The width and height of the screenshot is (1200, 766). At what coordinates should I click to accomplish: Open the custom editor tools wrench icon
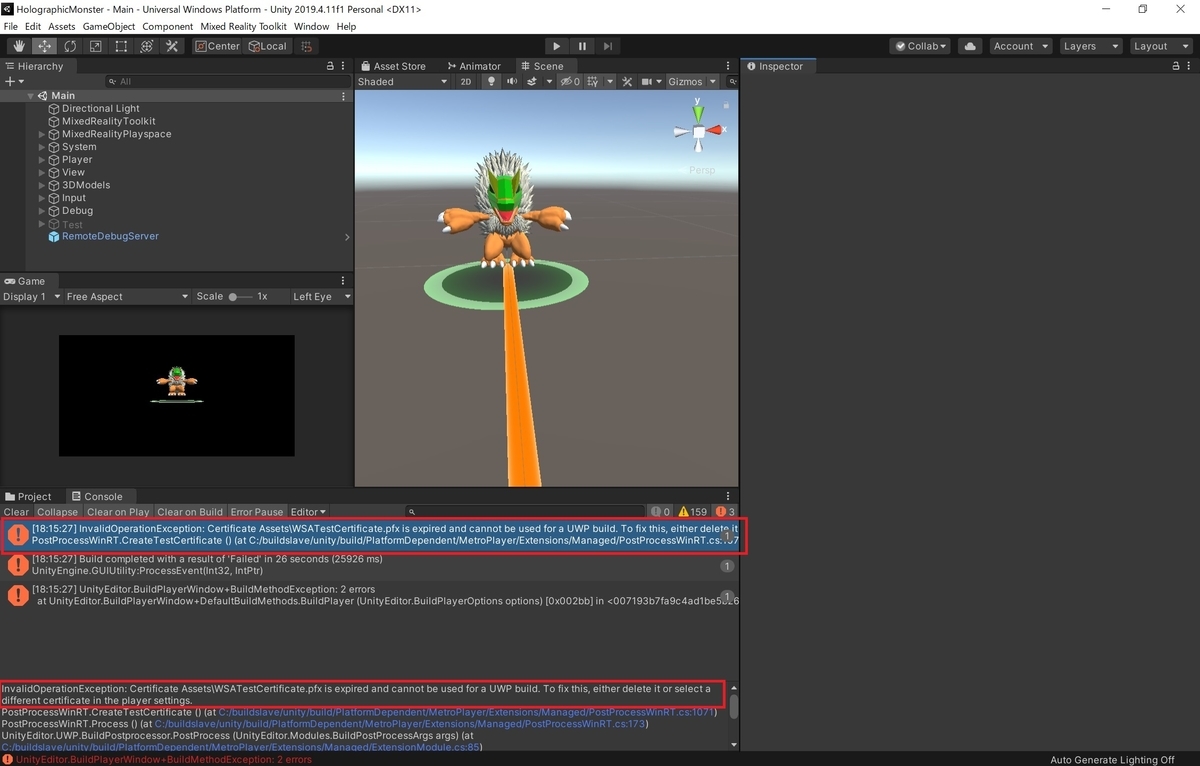[x=172, y=46]
